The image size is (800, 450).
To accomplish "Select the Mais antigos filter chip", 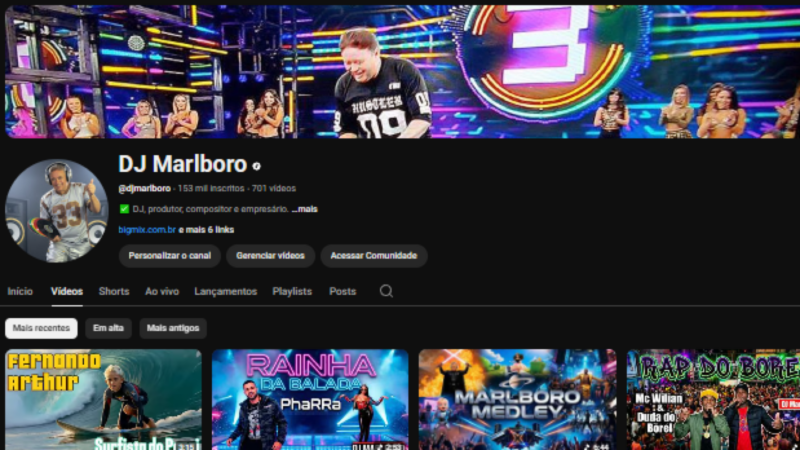I will (x=173, y=328).
